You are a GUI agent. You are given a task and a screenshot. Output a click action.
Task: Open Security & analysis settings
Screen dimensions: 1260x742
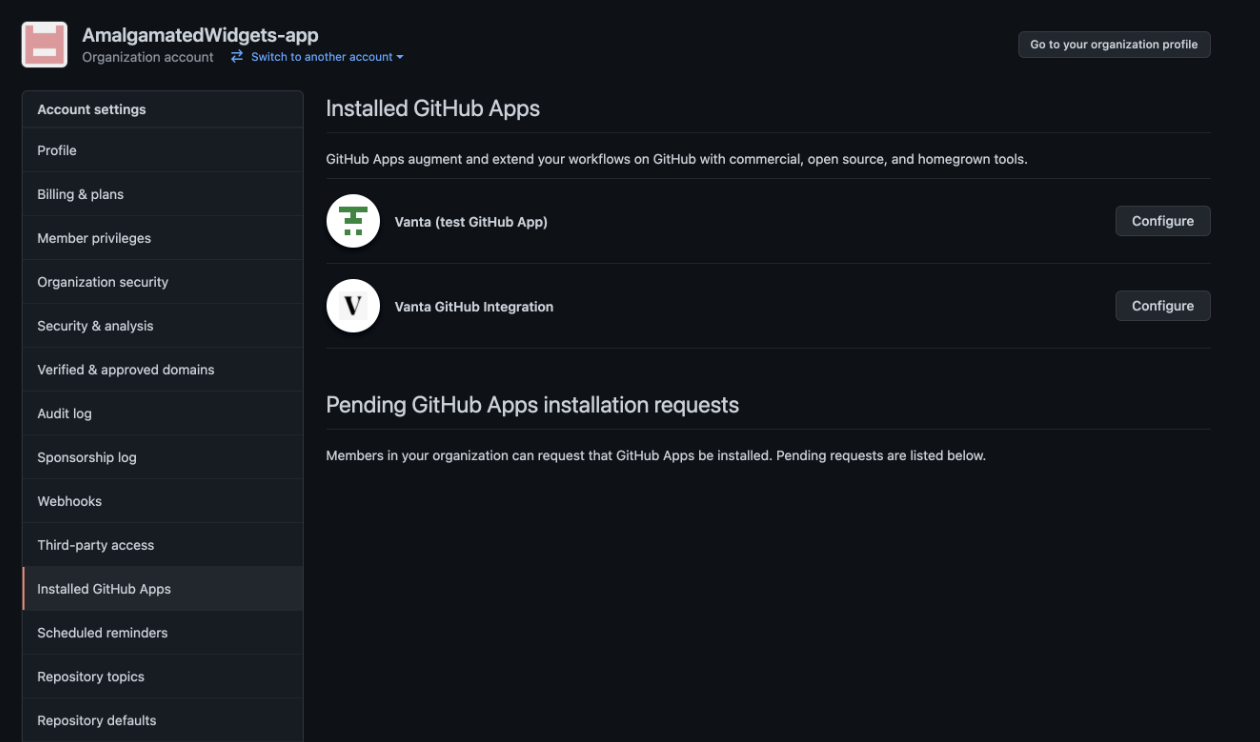[x=162, y=326]
